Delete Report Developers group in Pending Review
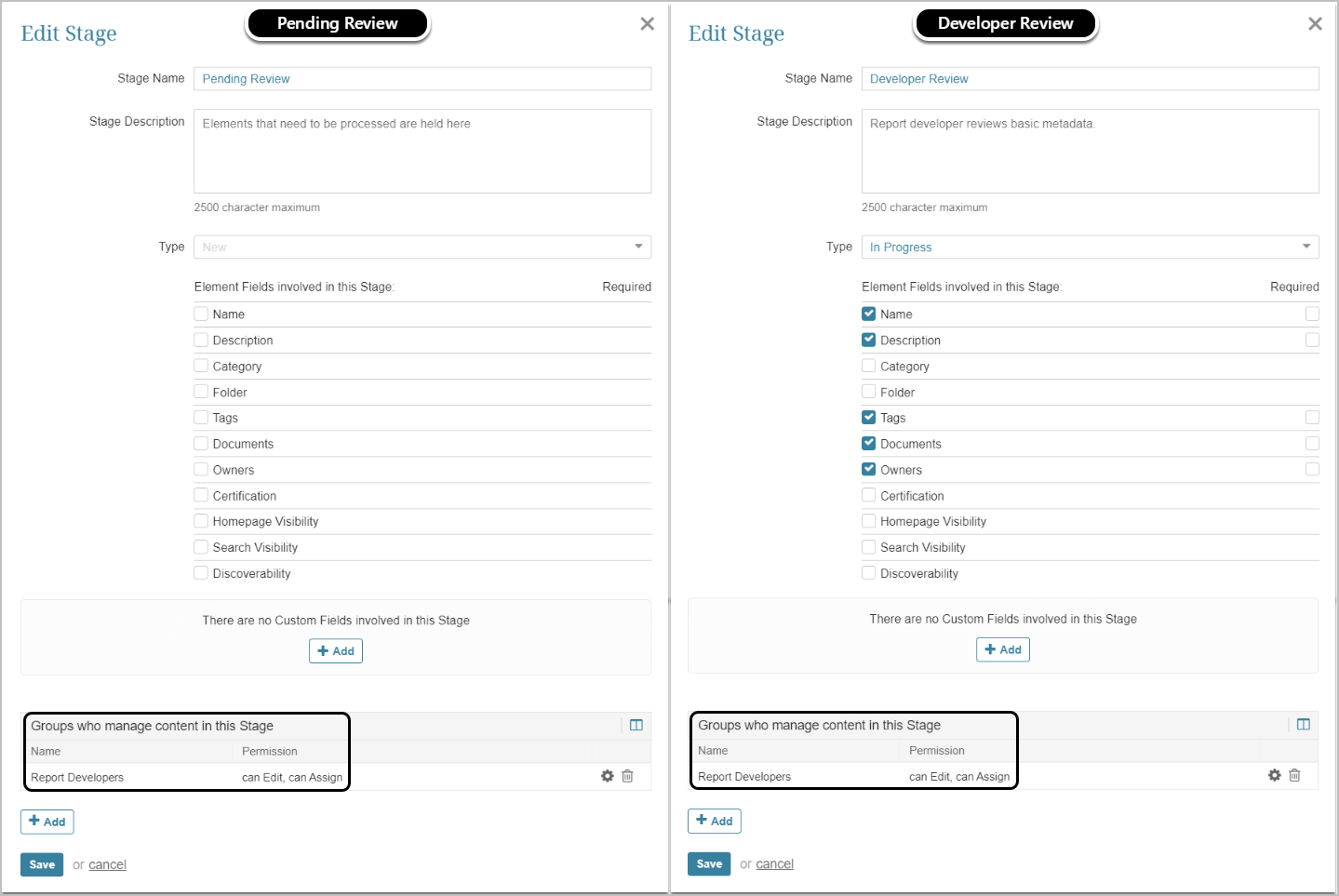This screenshot has width=1339, height=896. [628, 776]
